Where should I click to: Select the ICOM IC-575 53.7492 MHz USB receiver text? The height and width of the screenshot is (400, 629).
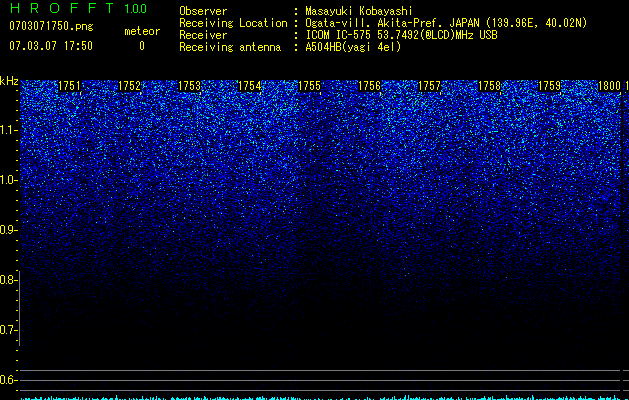401,35
